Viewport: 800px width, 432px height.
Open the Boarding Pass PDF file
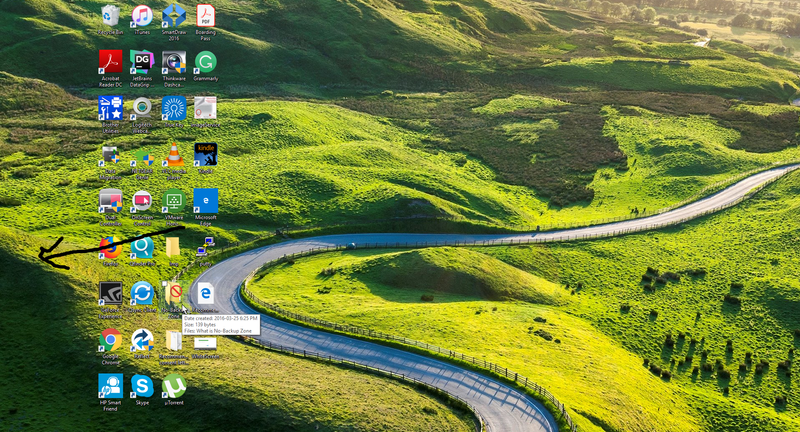[x=206, y=16]
